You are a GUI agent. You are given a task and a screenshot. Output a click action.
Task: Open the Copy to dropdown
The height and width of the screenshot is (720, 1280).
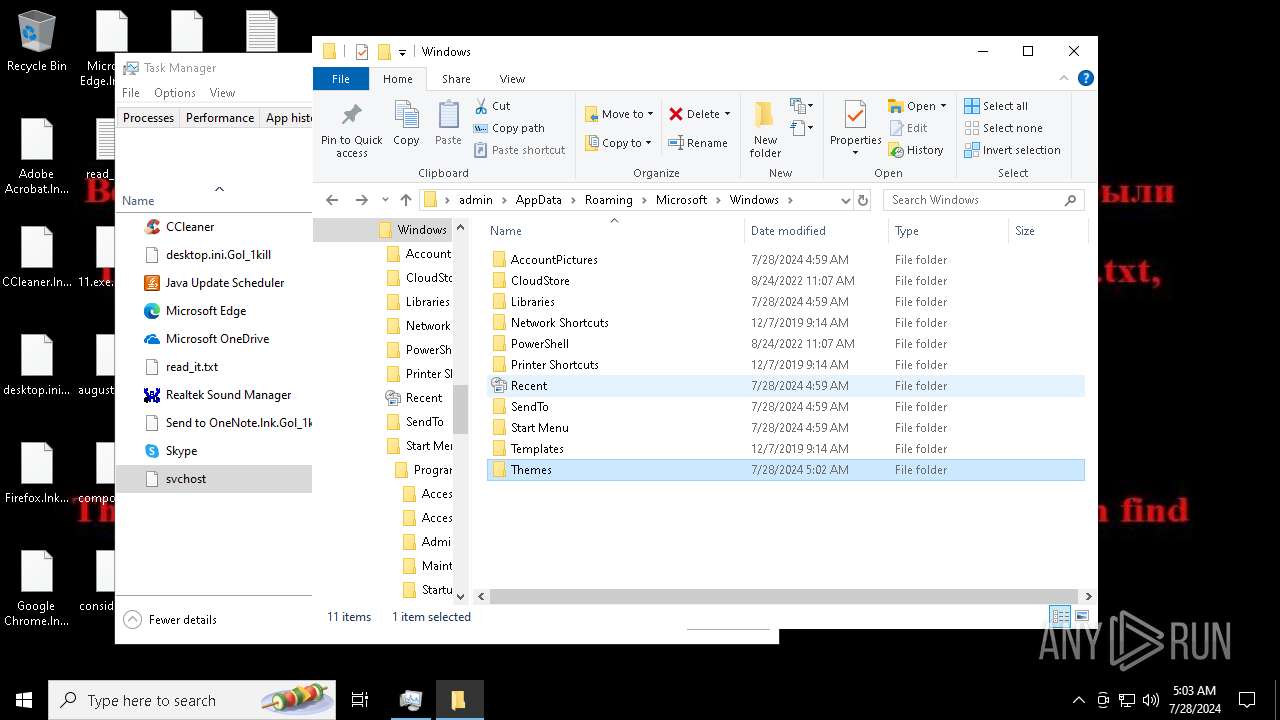(618, 143)
